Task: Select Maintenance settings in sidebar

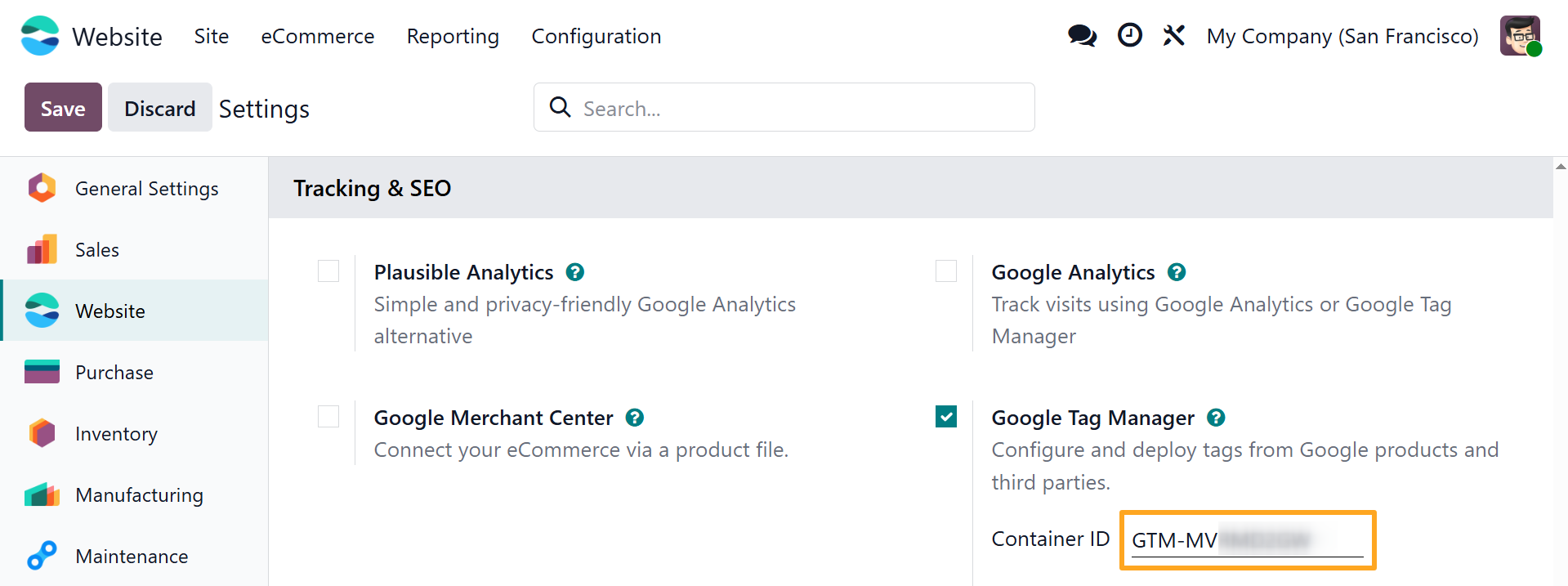Action: click(134, 556)
